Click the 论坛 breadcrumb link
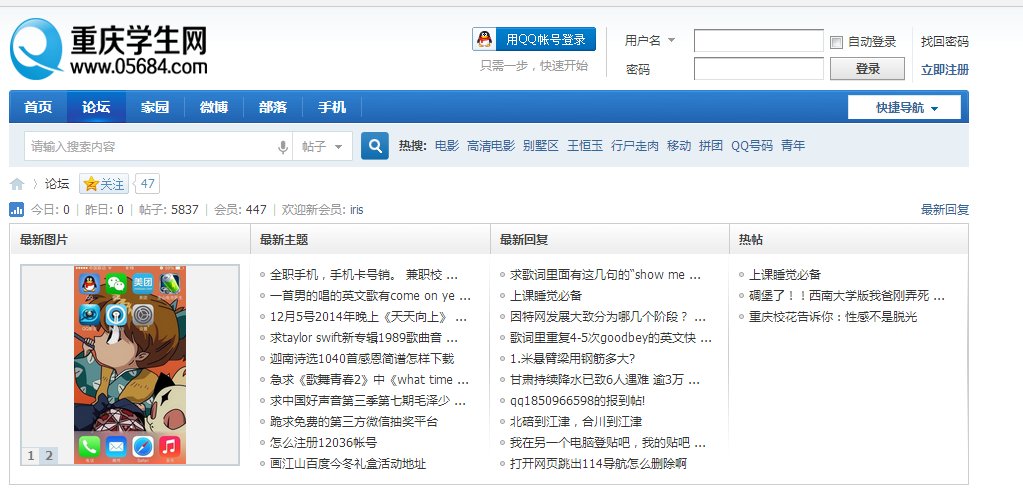Image resolution: width=1023 pixels, height=488 pixels. click(57, 184)
